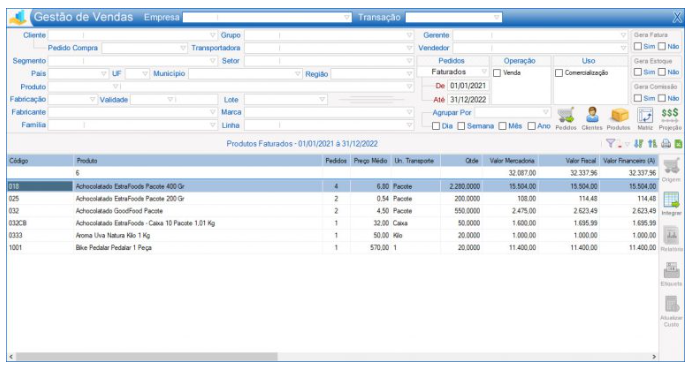
Task: Open the Matriz view icon
Action: (x=645, y=116)
